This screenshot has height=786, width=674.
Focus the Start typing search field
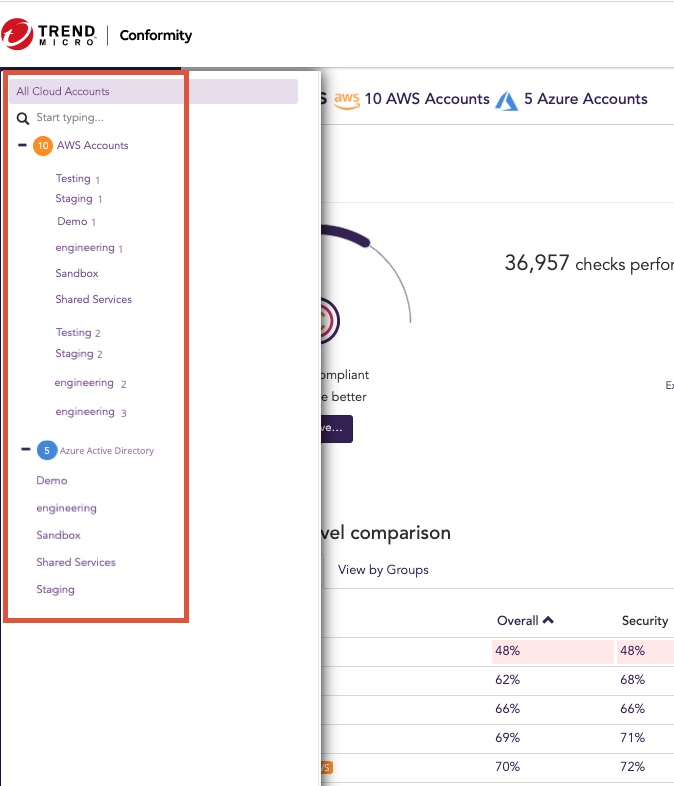tap(70, 118)
